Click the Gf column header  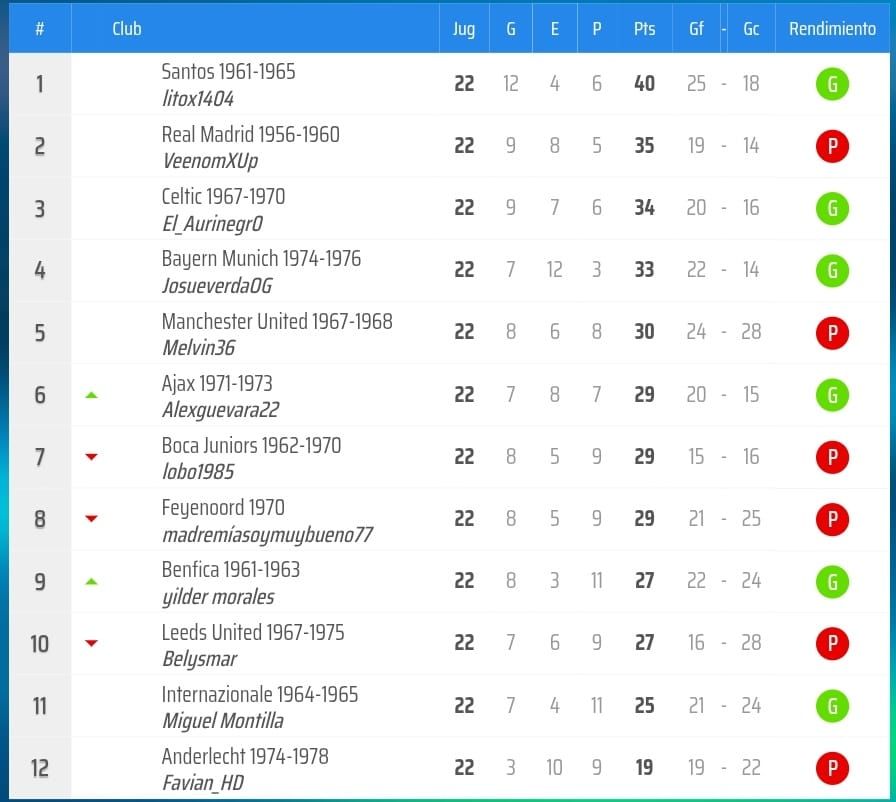point(696,29)
